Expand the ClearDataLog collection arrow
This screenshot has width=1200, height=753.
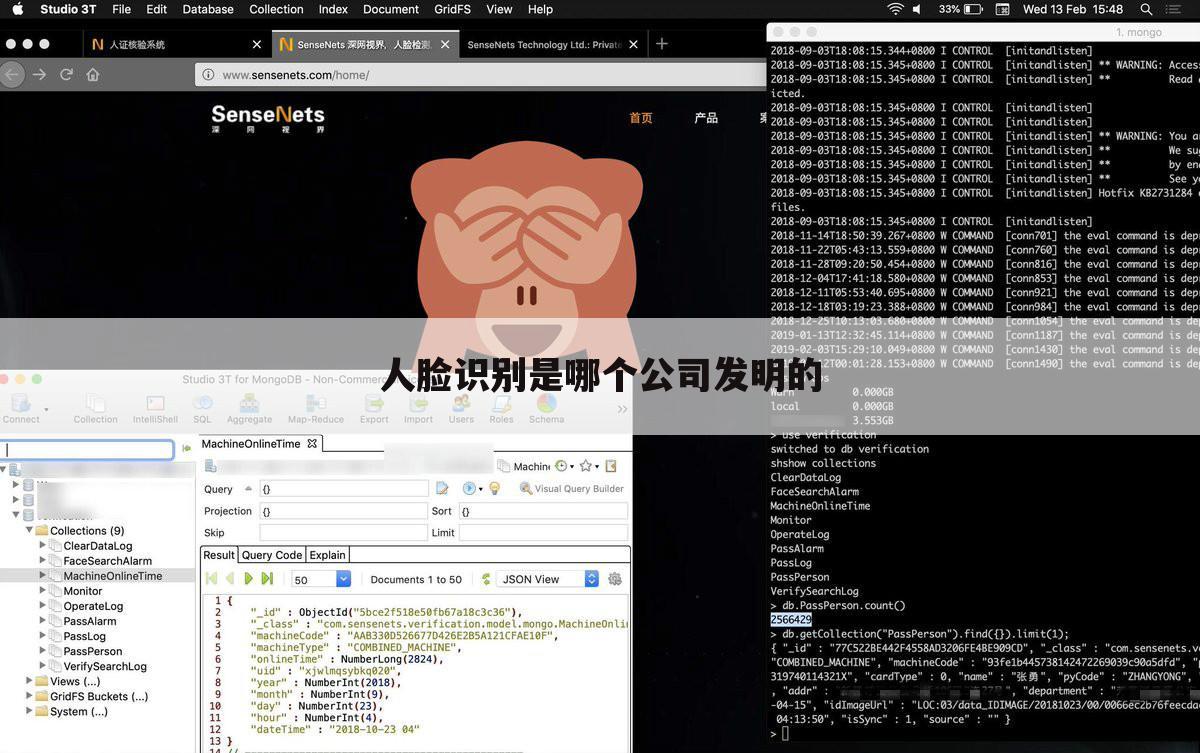(x=42, y=546)
